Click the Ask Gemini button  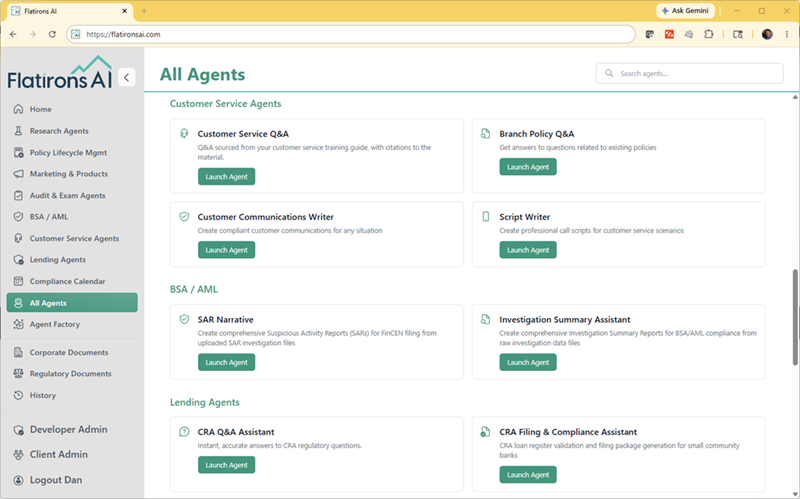pos(685,11)
